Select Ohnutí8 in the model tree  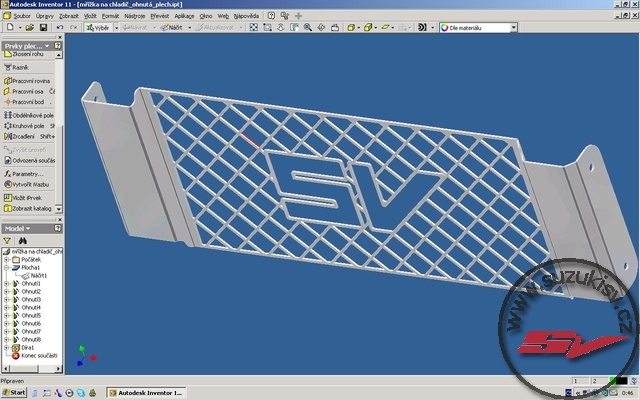pyautogui.click(x=31, y=340)
